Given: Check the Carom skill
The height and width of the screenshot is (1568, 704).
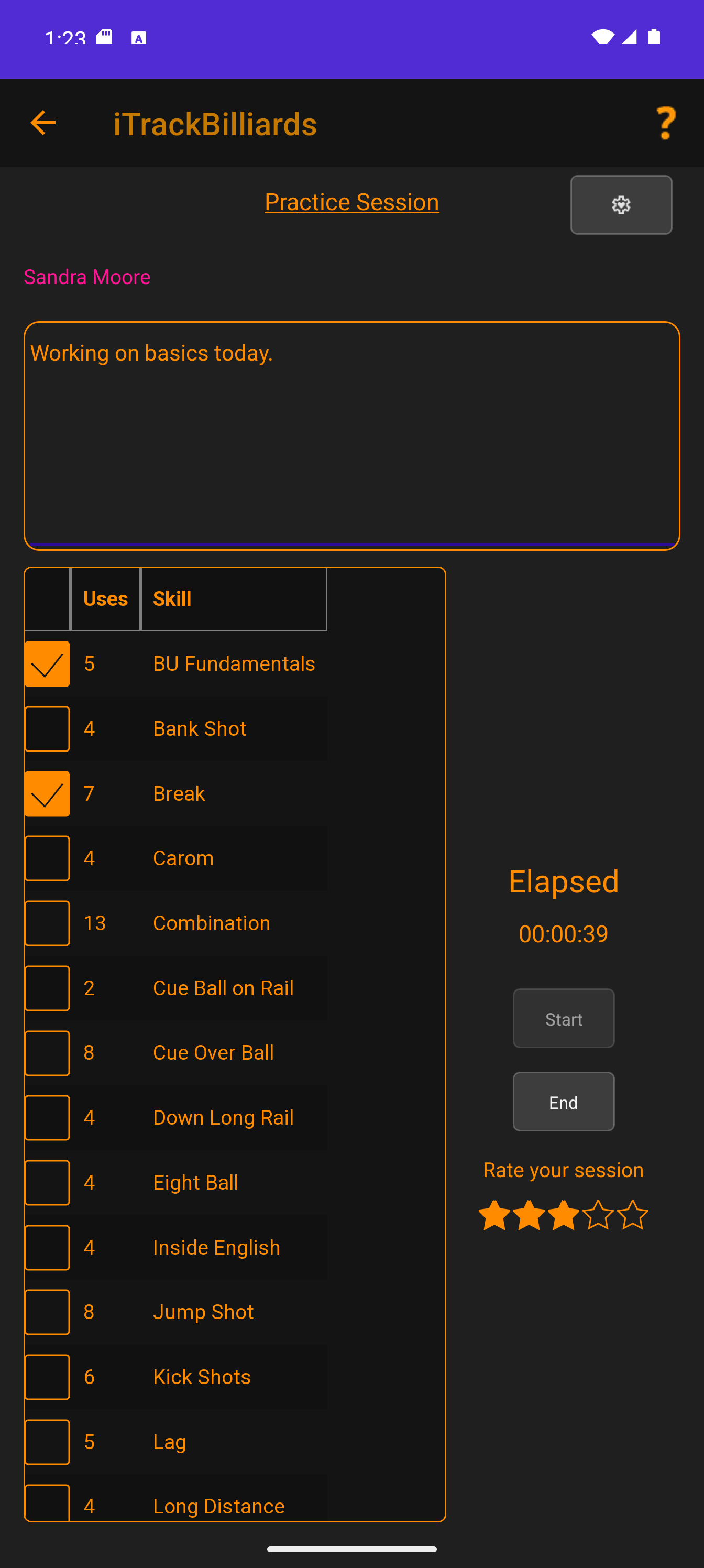Looking at the screenshot, I should point(47,858).
